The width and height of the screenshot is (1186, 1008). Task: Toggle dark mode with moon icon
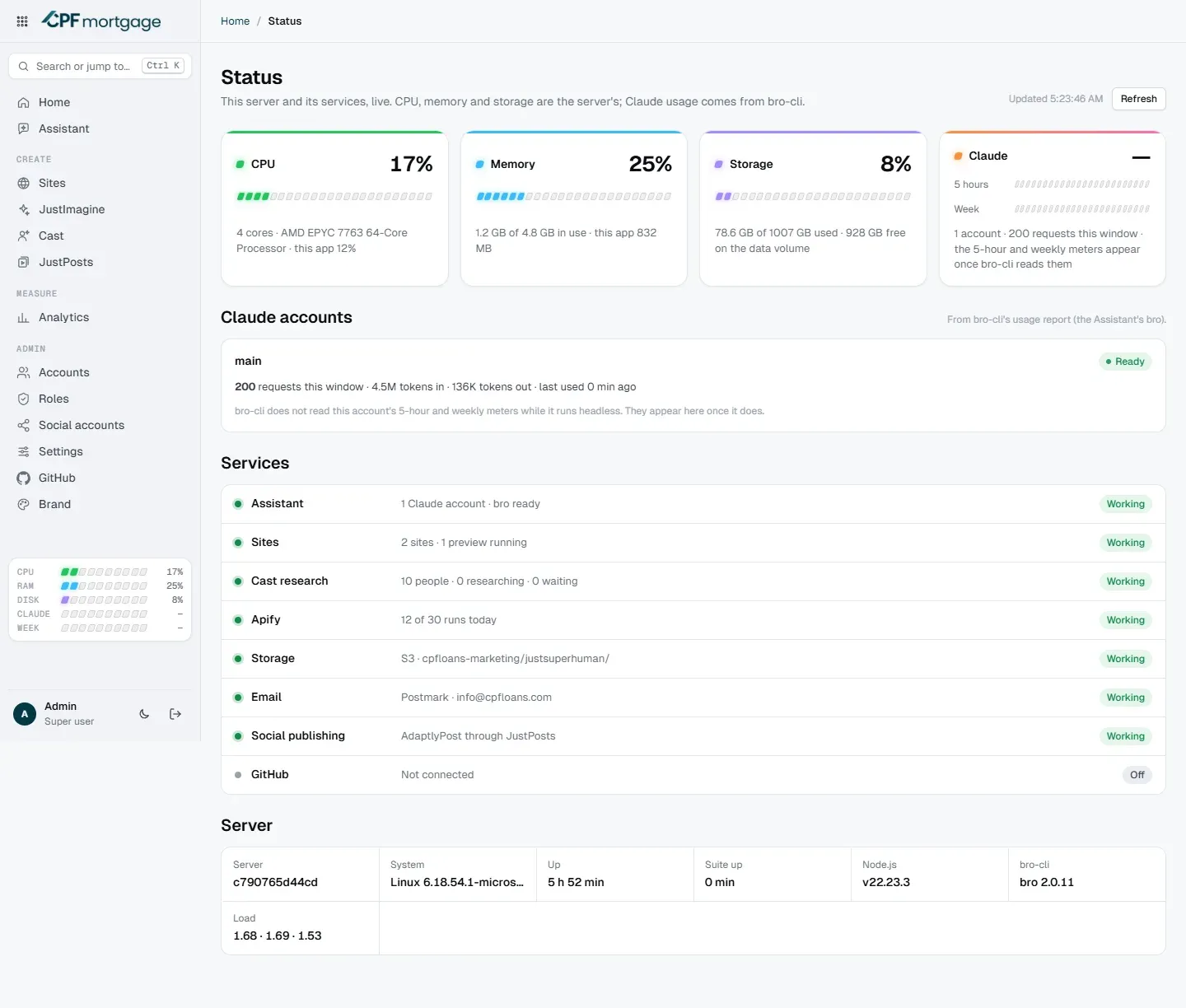(144, 714)
